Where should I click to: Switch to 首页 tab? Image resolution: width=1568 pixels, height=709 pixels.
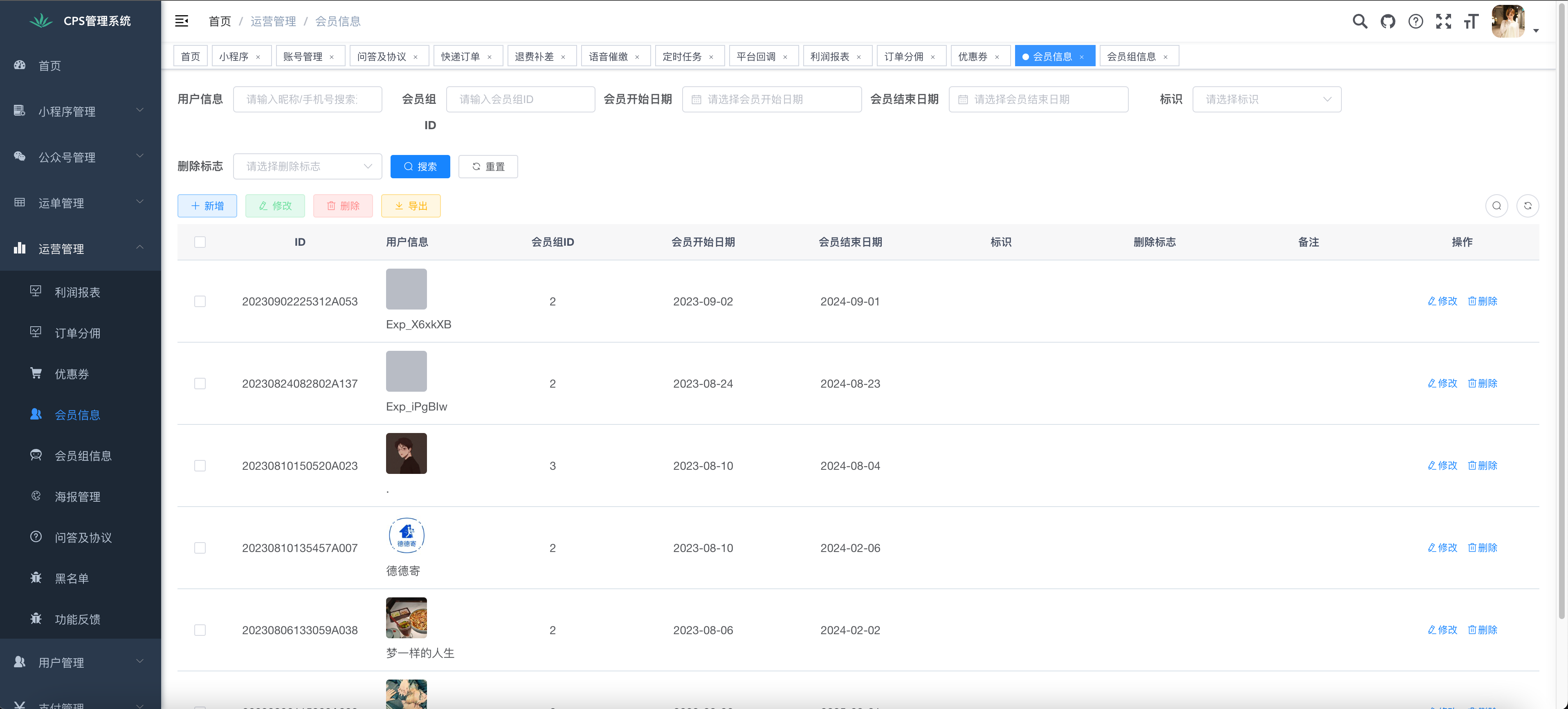point(191,56)
